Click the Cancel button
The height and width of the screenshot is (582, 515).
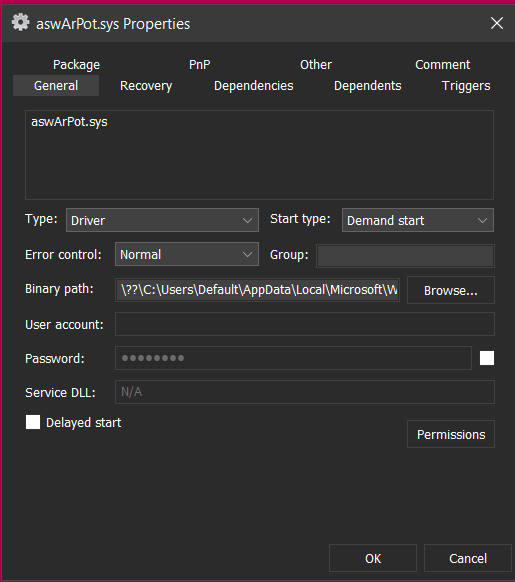click(468, 558)
